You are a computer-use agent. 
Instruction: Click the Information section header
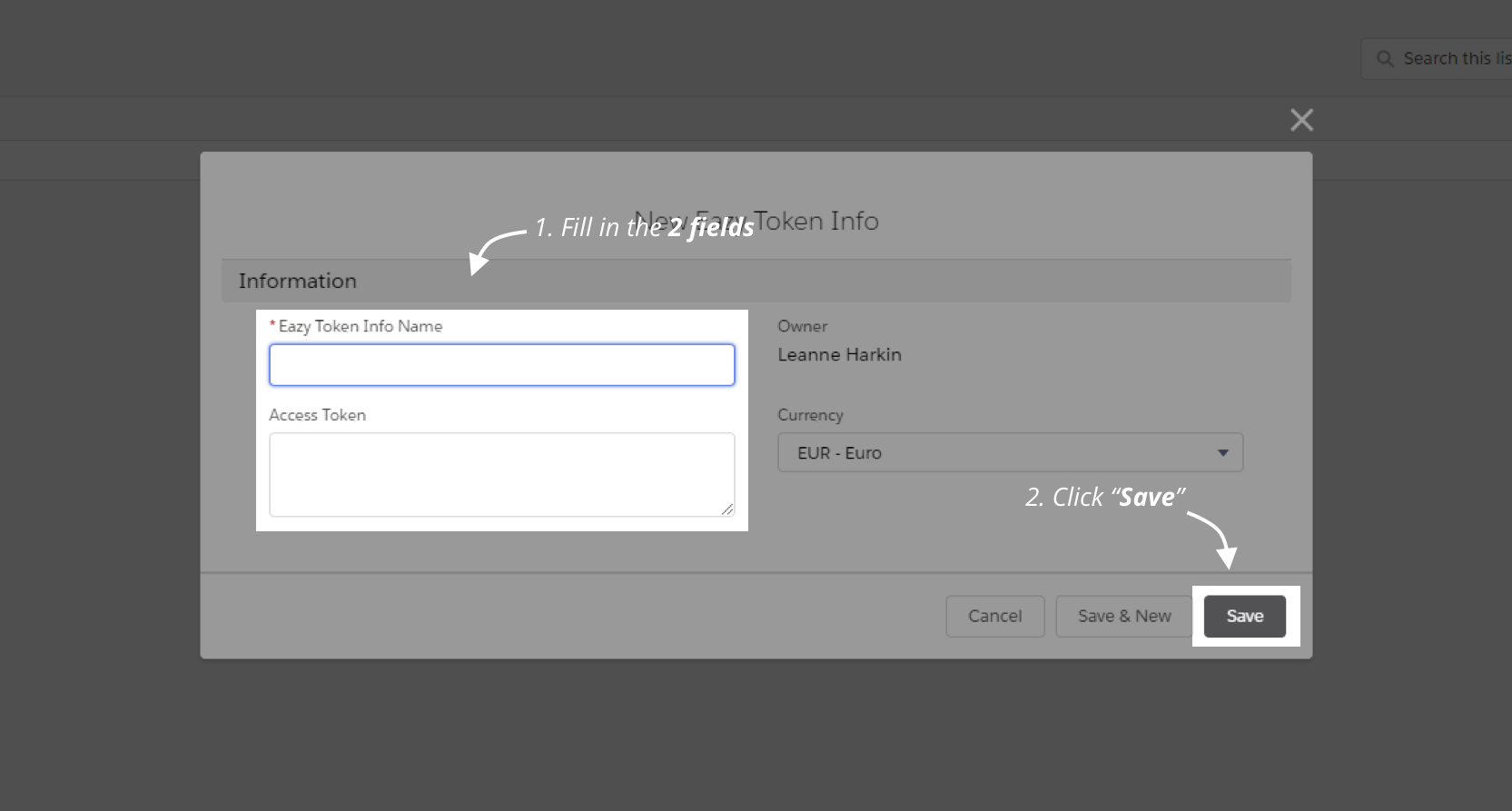pyautogui.click(x=756, y=281)
